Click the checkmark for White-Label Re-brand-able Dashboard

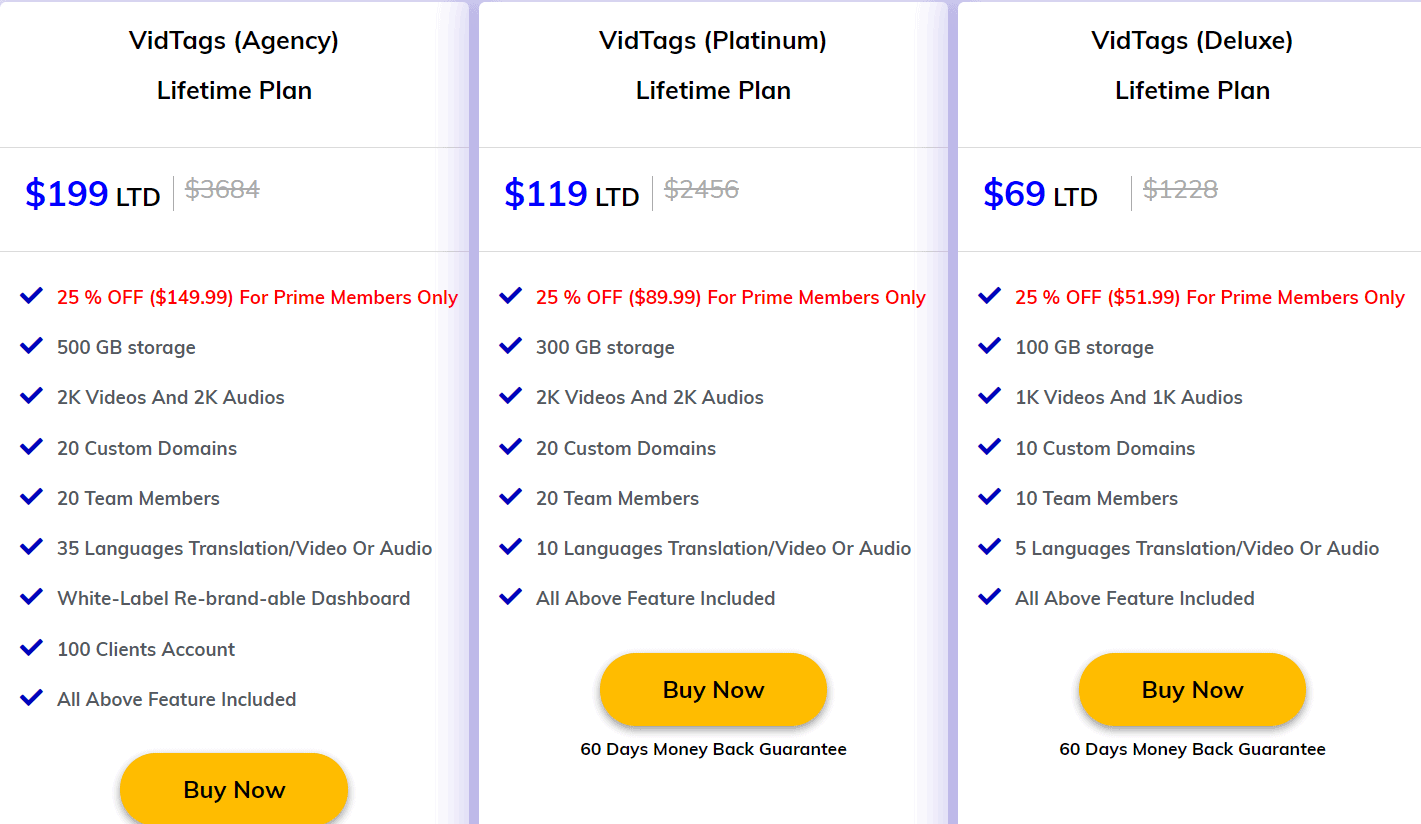click(x=31, y=597)
